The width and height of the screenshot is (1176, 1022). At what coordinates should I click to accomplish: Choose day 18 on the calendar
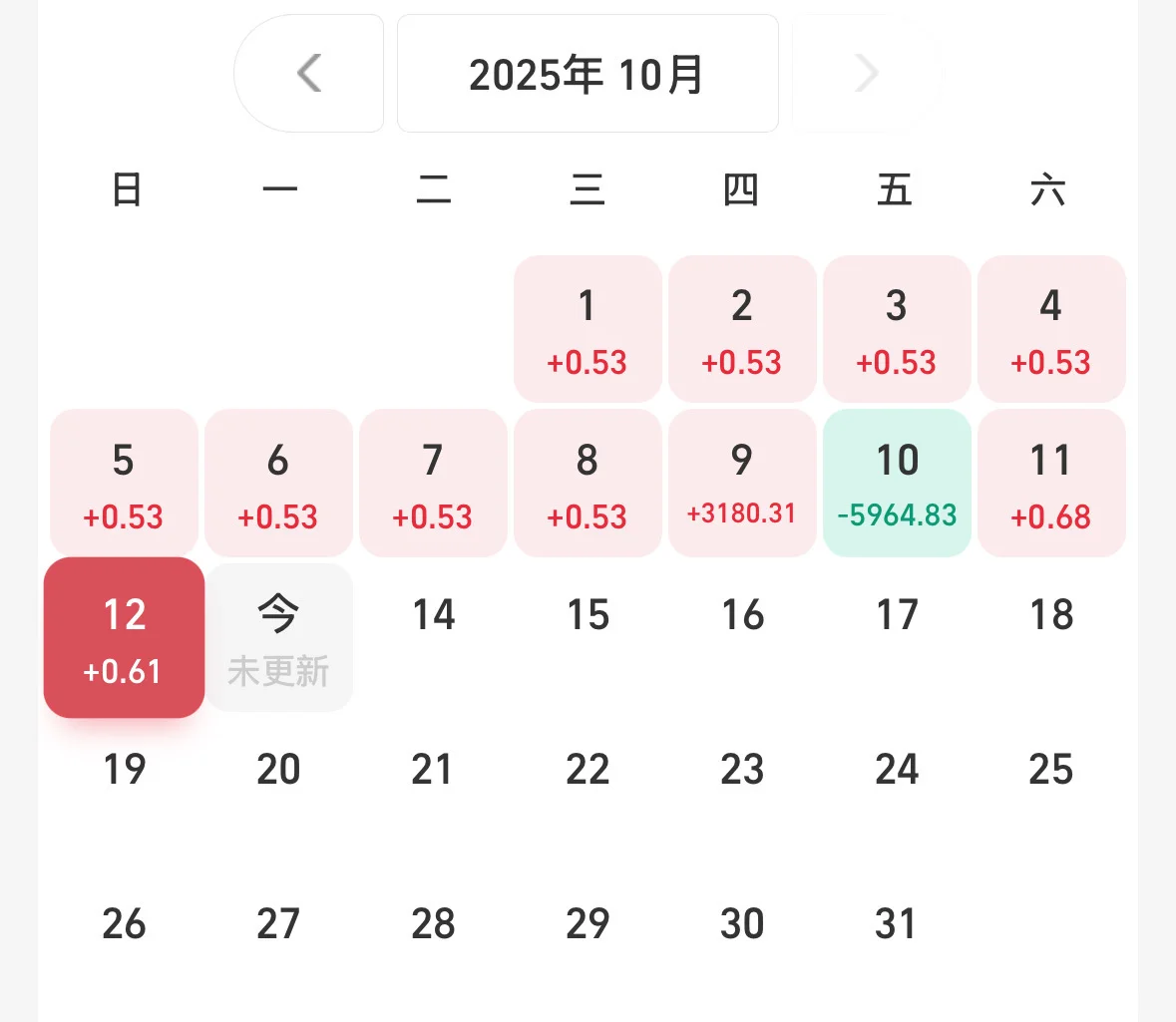(1051, 615)
